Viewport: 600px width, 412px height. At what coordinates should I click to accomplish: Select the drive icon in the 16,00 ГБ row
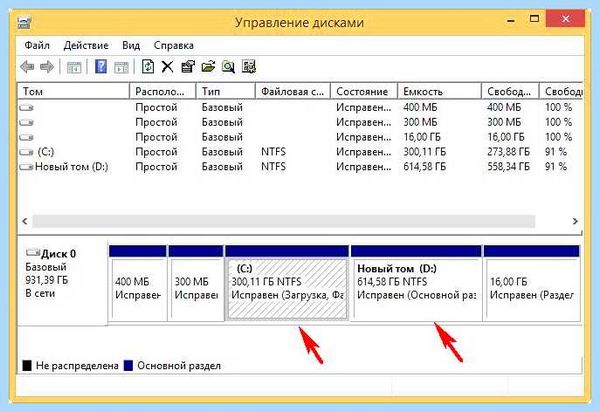point(26,137)
